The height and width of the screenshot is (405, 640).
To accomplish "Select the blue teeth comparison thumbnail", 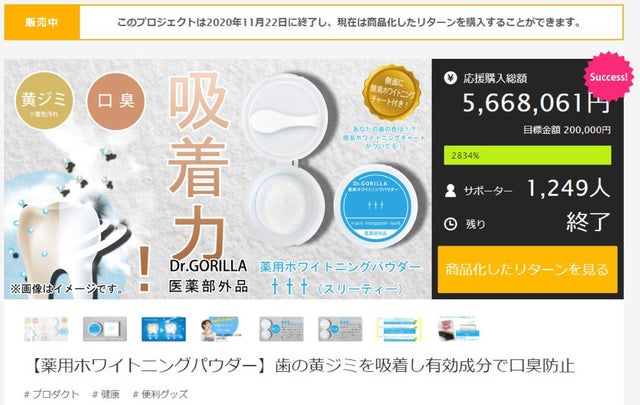I will (164, 329).
